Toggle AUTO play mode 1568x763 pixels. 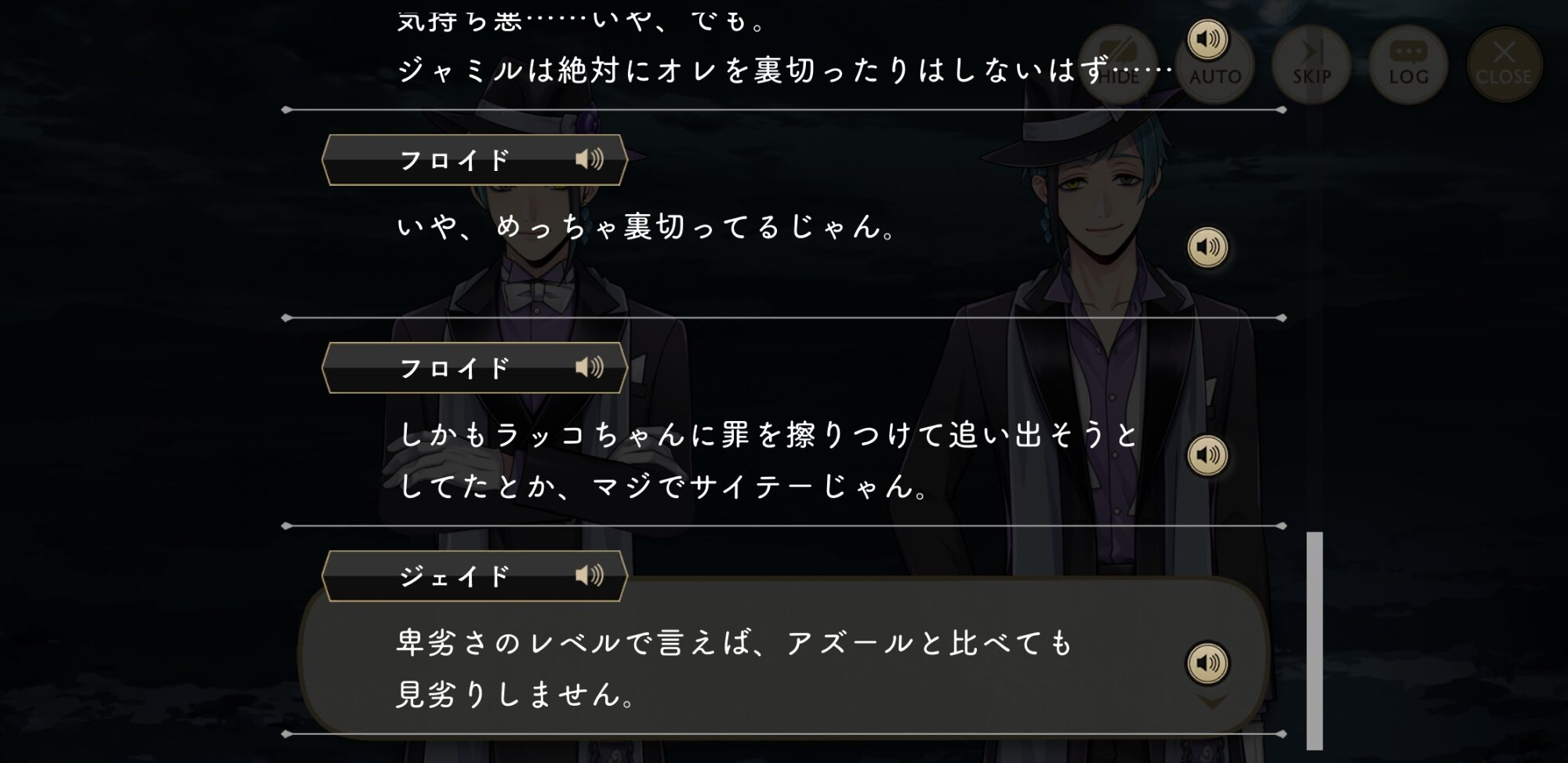click(1215, 64)
